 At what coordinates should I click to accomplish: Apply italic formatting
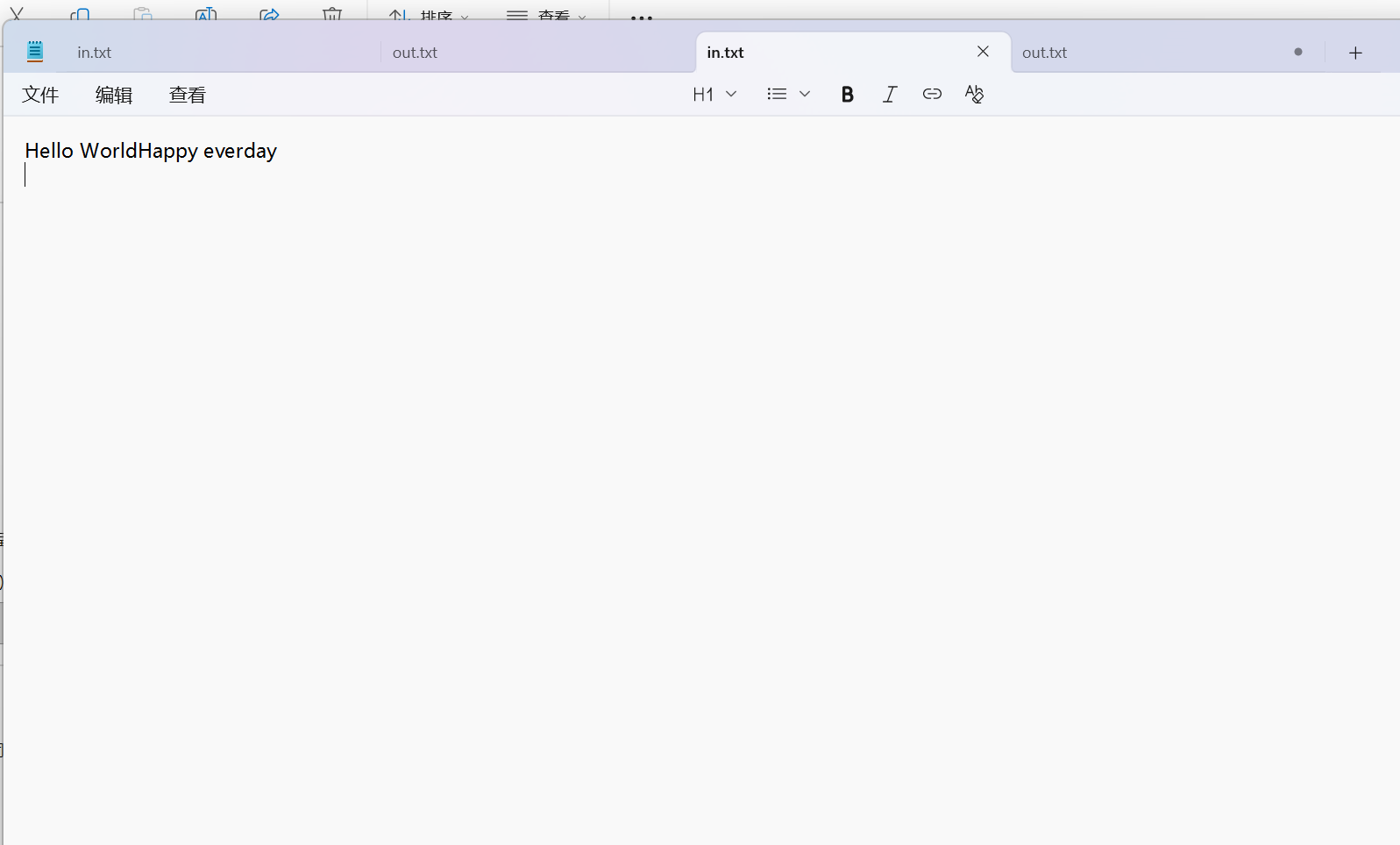890,95
